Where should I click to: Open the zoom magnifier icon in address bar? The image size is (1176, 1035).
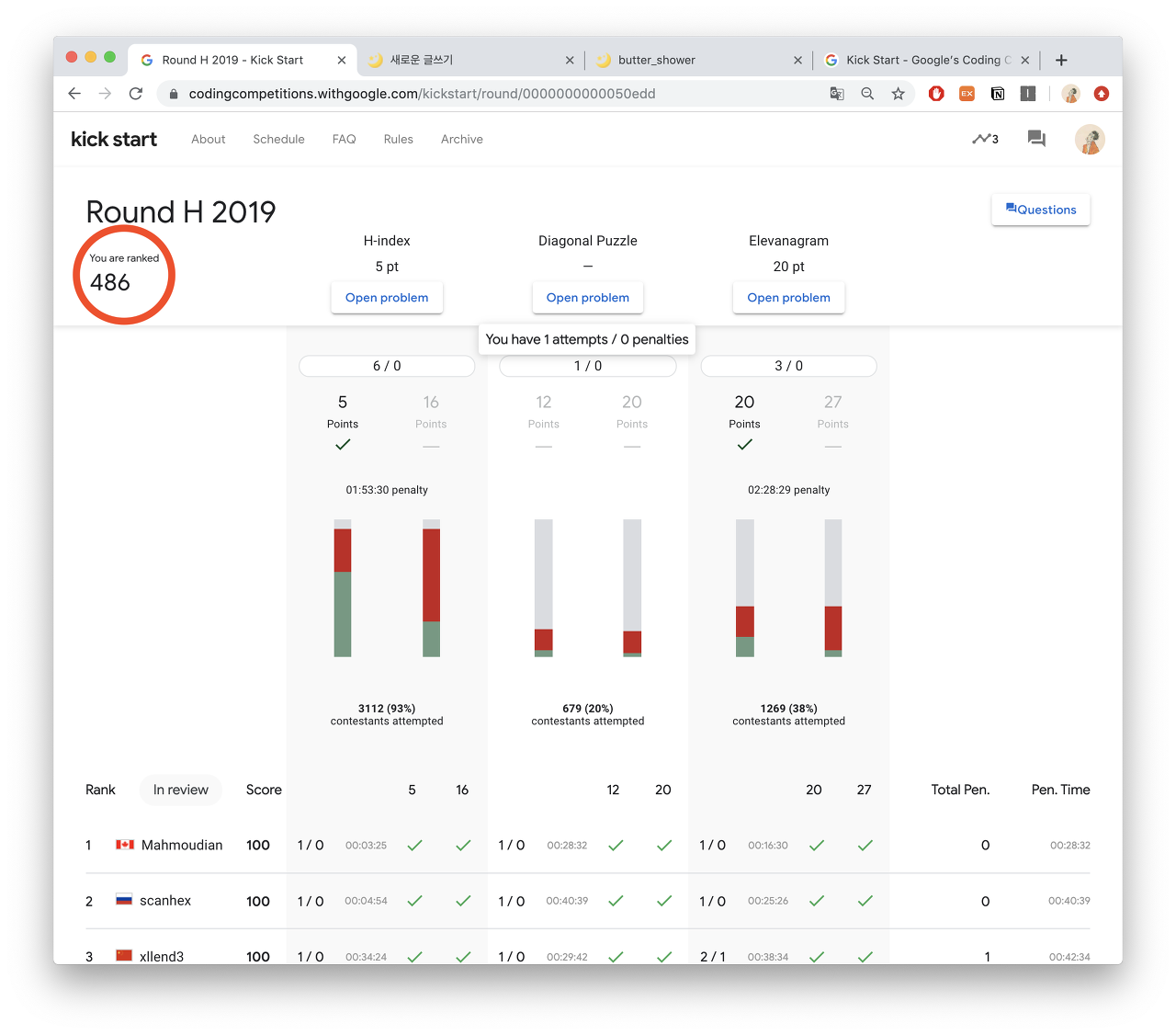(867, 94)
